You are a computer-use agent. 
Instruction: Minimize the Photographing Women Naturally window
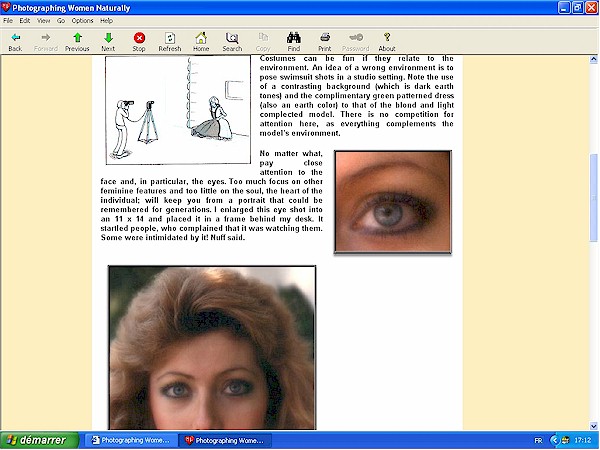[x=564, y=7]
